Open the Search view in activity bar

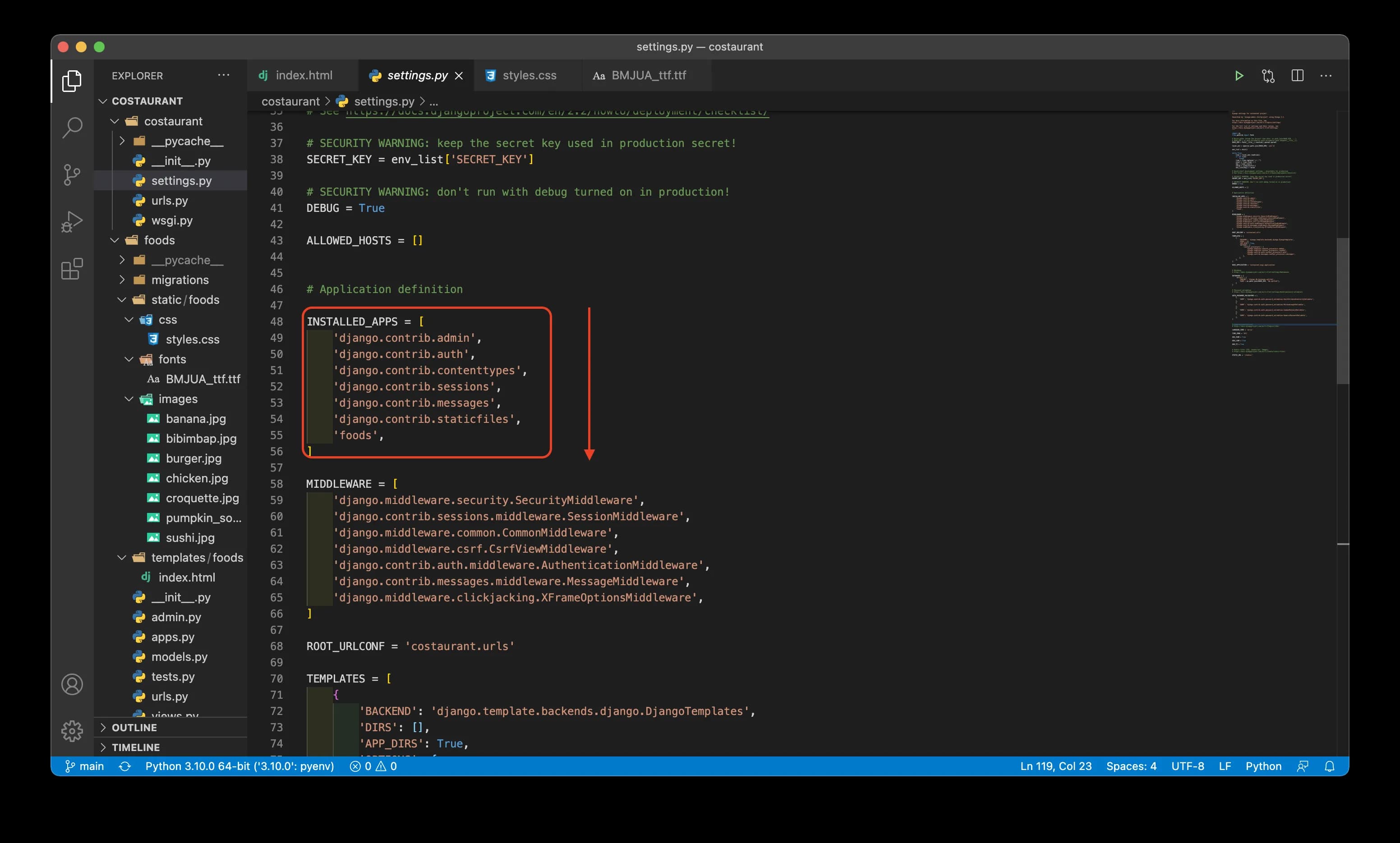coord(72,127)
